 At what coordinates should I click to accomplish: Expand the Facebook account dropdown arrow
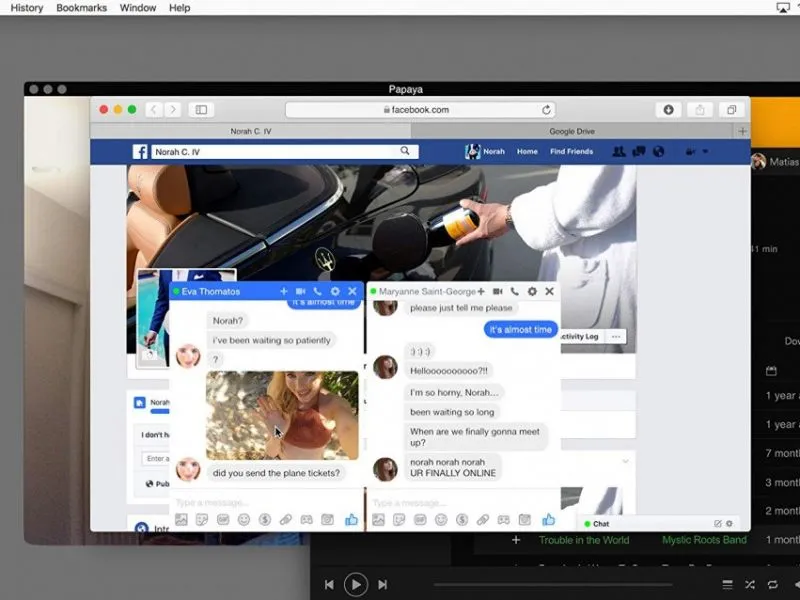point(705,152)
